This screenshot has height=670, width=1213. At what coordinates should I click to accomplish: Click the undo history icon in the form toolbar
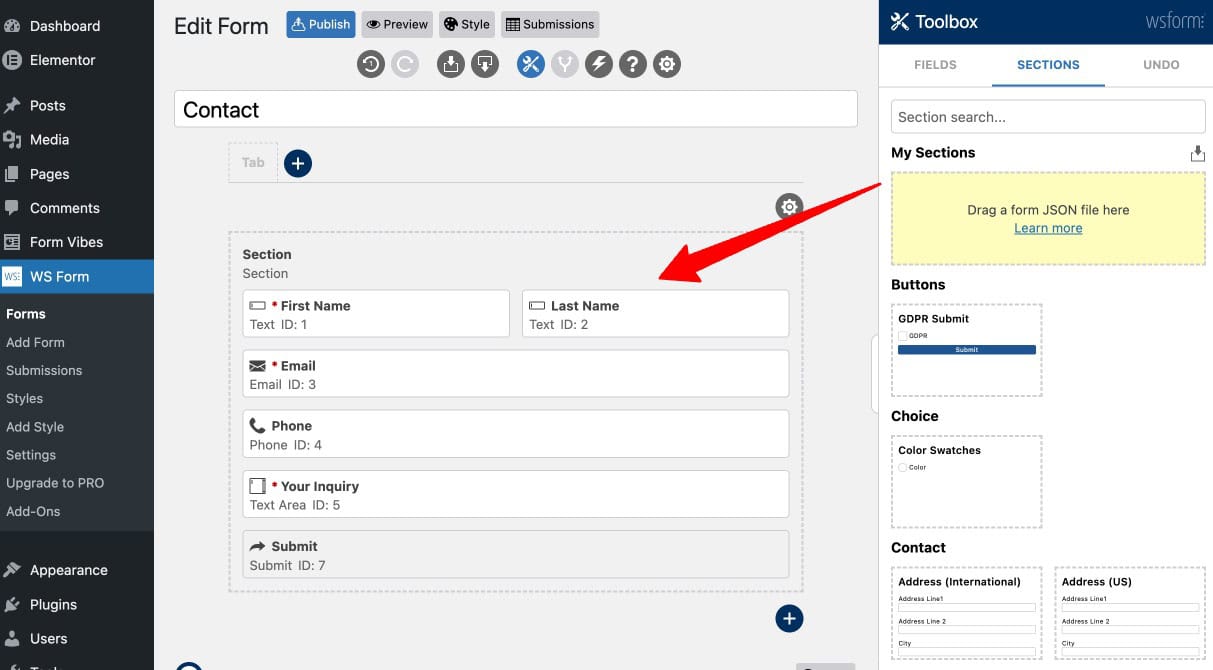pyautogui.click(x=371, y=65)
